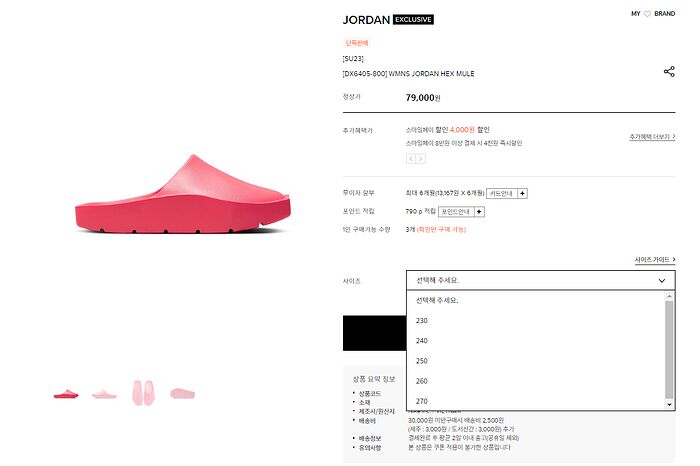Click the share icon beside the product name
The width and height of the screenshot is (700, 466).
click(669, 71)
